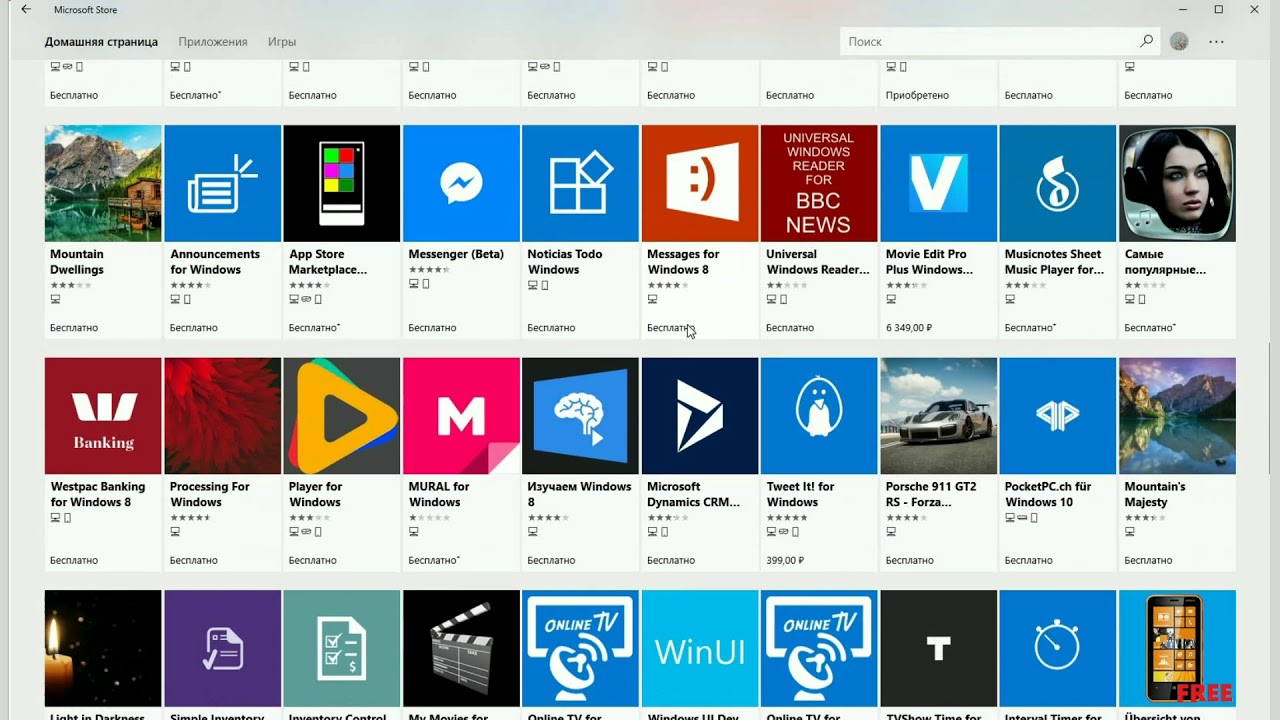Click the search magnifier icon
The image size is (1280, 720).
pos(1146,41)
